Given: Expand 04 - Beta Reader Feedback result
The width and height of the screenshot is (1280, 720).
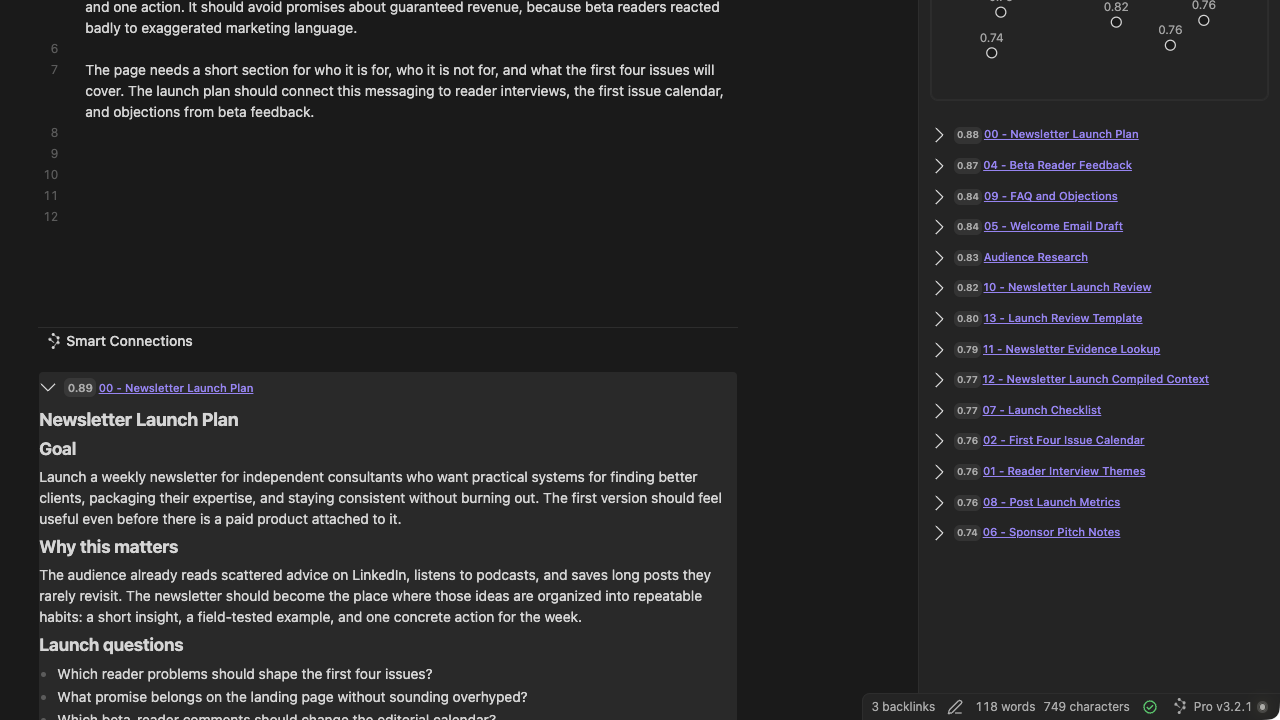Looking at the screenshot, I should 939,165.
